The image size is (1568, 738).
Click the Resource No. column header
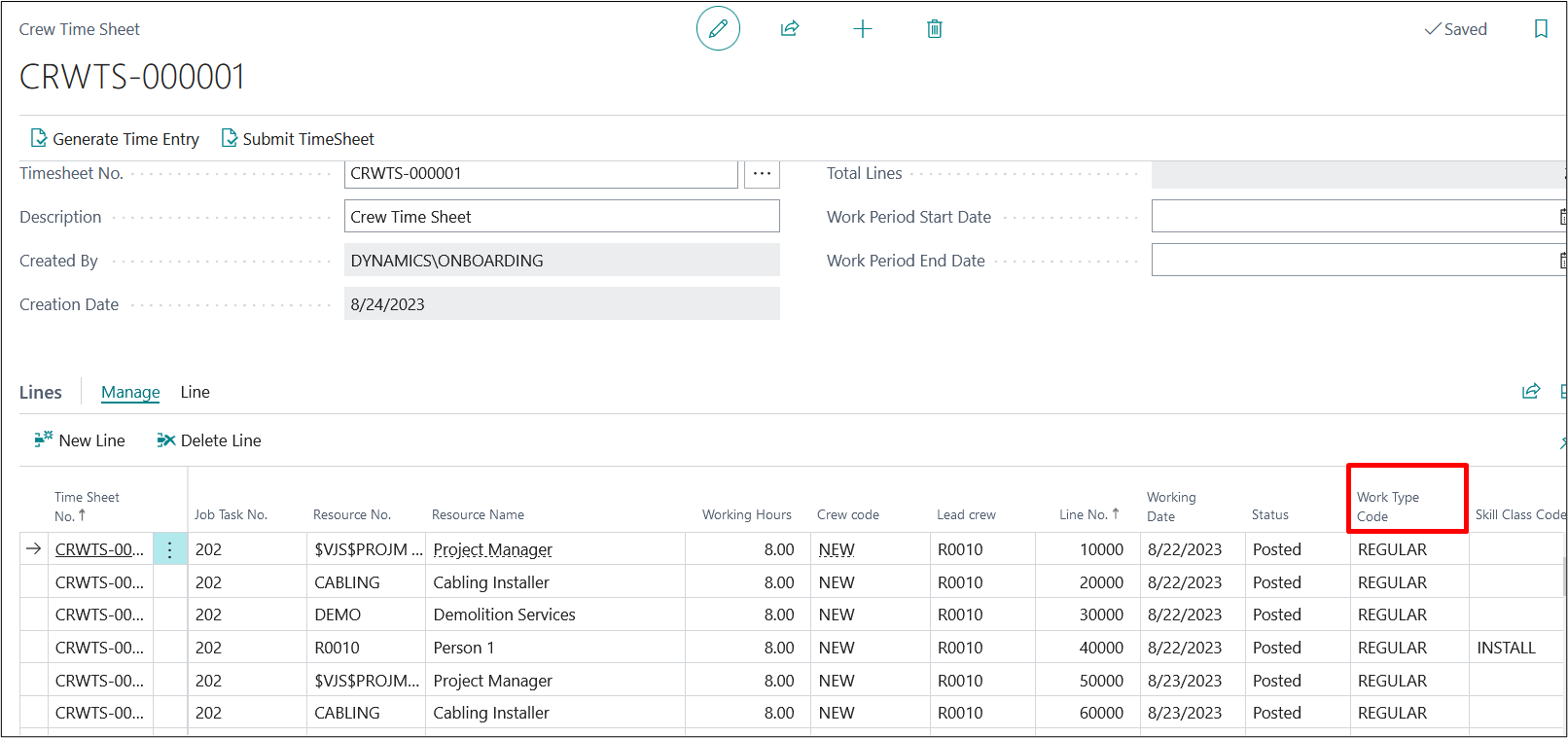click(x=352, y=514)
